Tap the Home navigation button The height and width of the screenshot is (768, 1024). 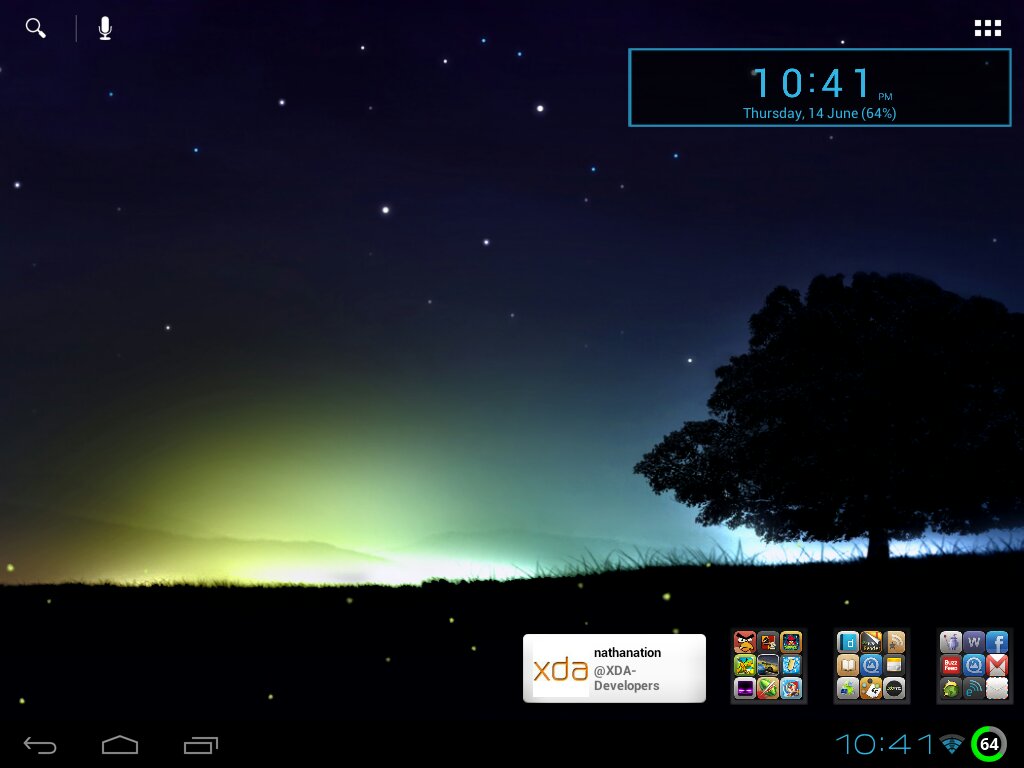pyautogui.click(x=119, y=744)
